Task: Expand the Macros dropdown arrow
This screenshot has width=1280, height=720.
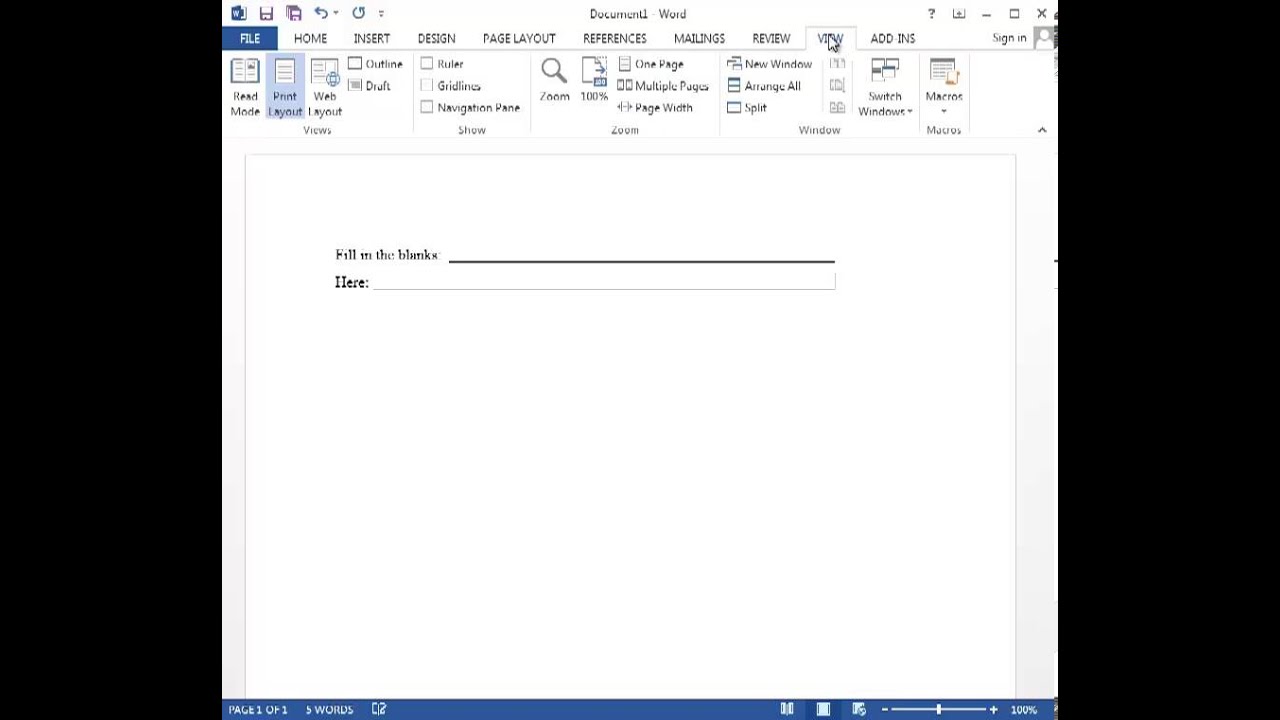Action: (x=944, y=111)
